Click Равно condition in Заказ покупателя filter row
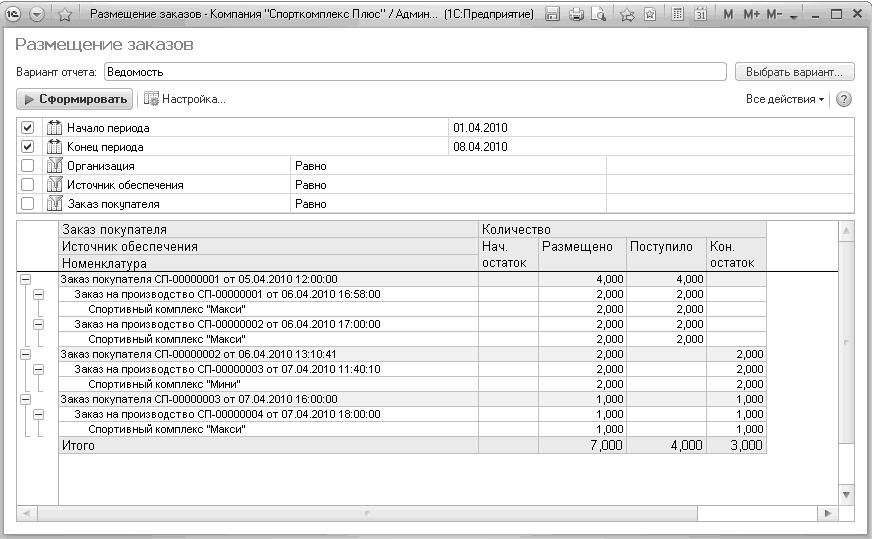The image size is (872, 539). click(x=311, y=204)
